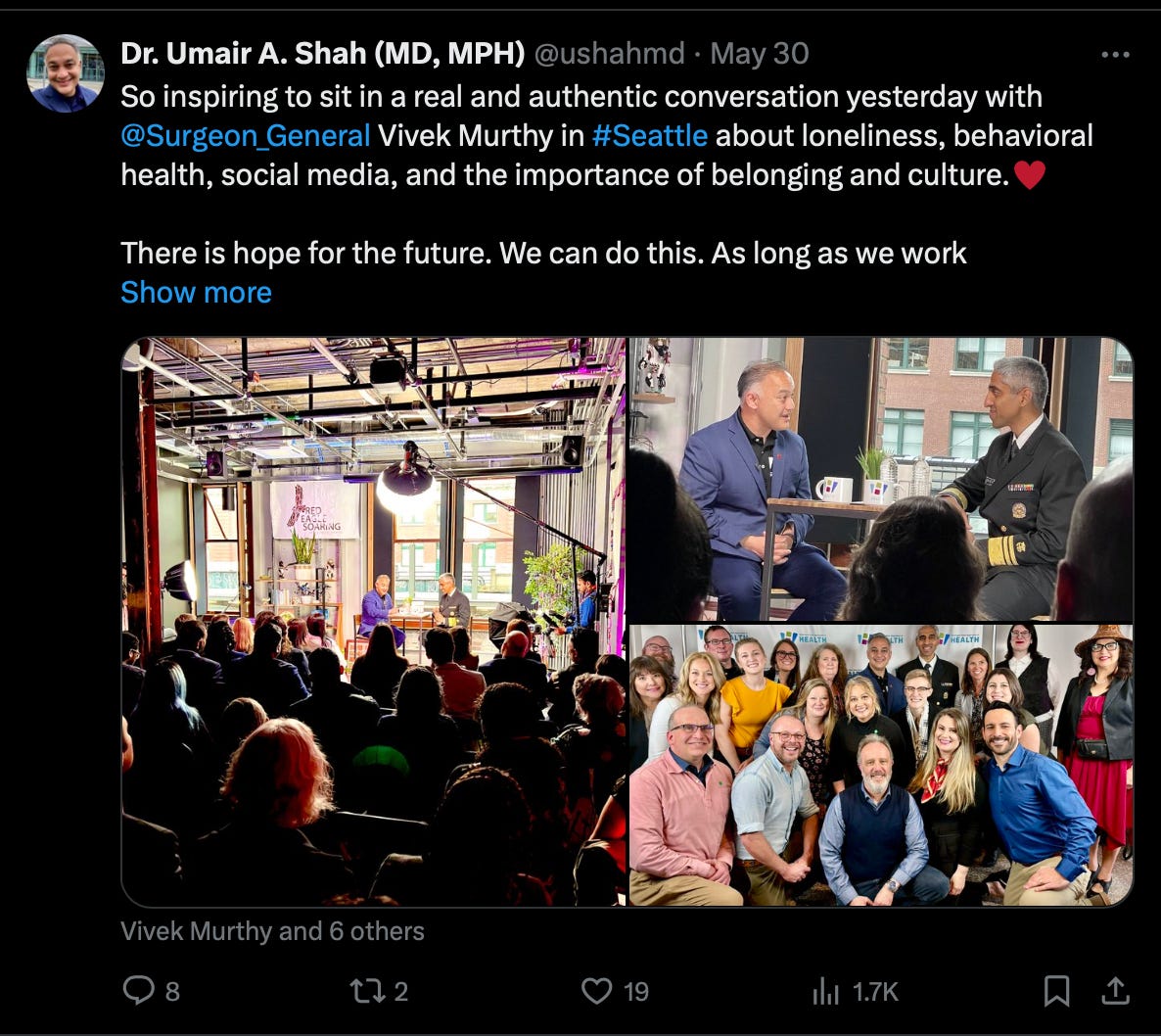This screenshot has height=1036, width=1161.
Task: Open the audience event photo on the left
Action: (x=374, y=622)
